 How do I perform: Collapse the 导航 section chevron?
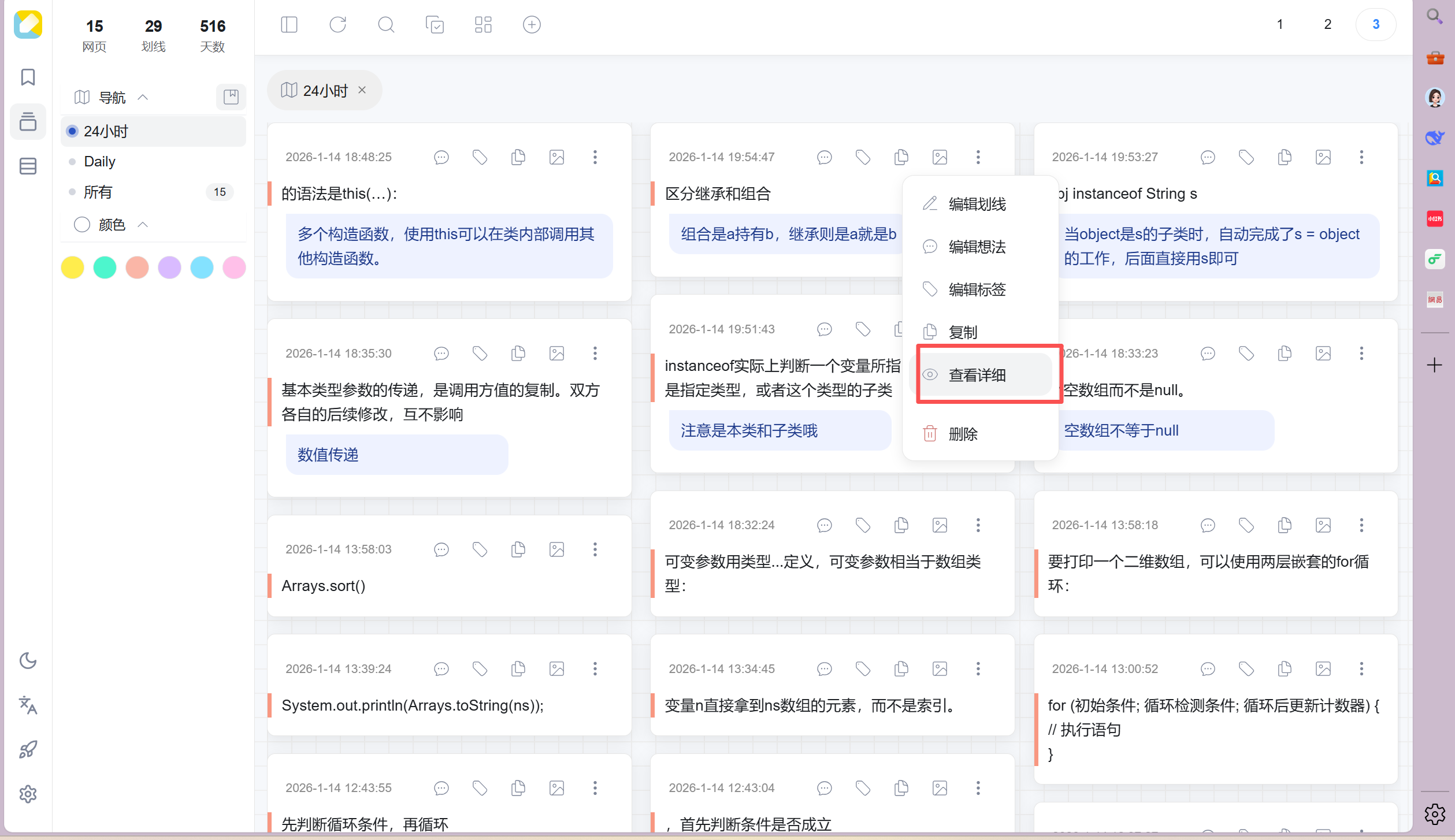[x=143, y=97]
